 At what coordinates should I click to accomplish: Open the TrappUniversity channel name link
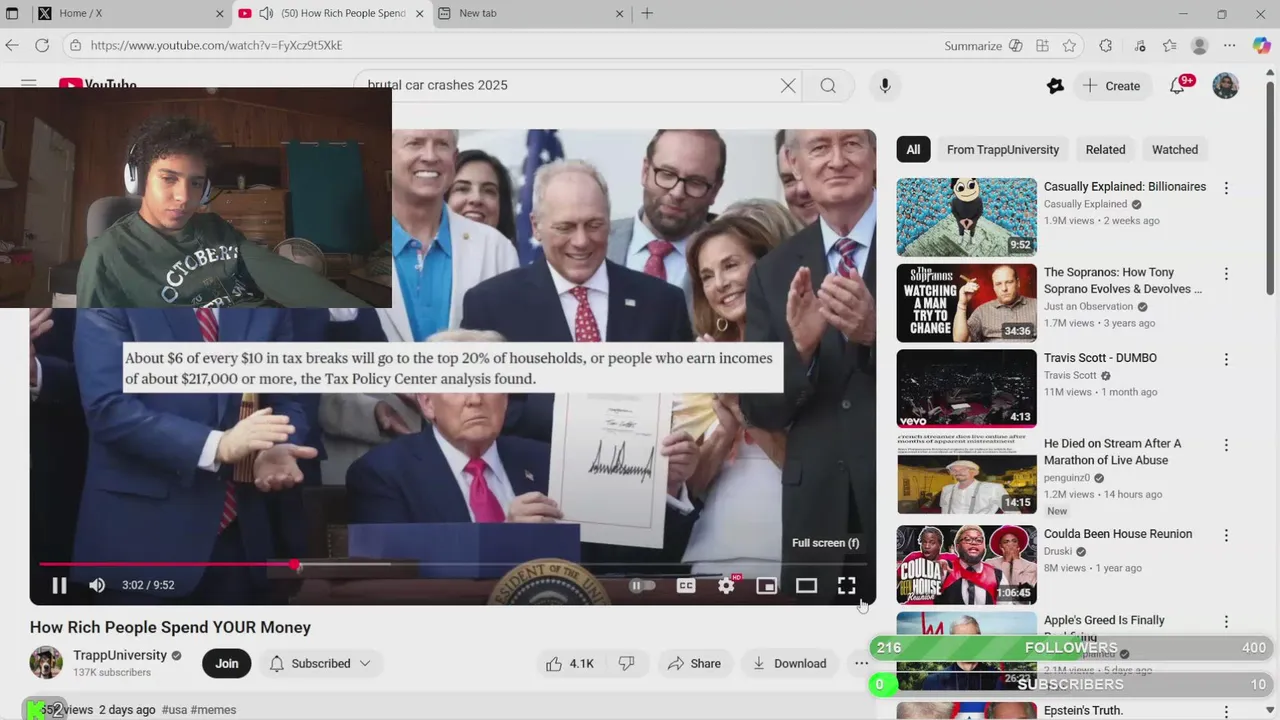click(120, 655)
